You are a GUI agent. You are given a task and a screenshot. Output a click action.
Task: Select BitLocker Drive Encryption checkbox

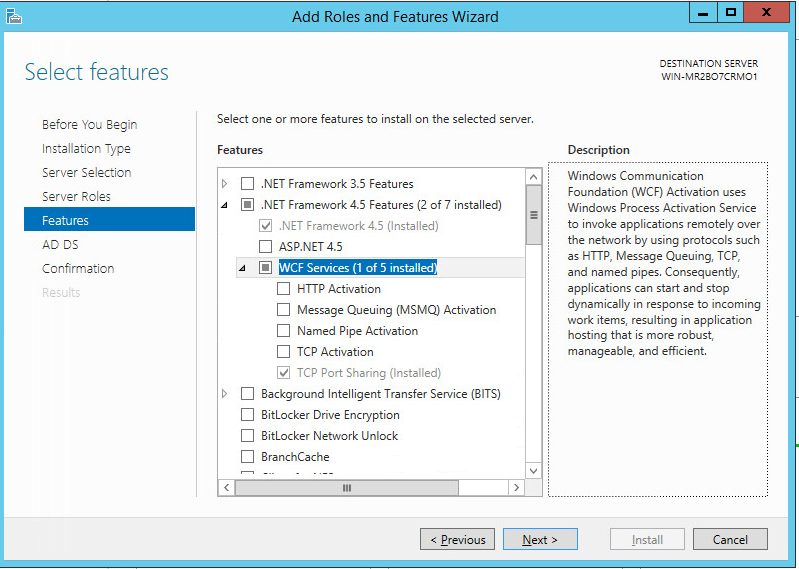click(248, 414)
